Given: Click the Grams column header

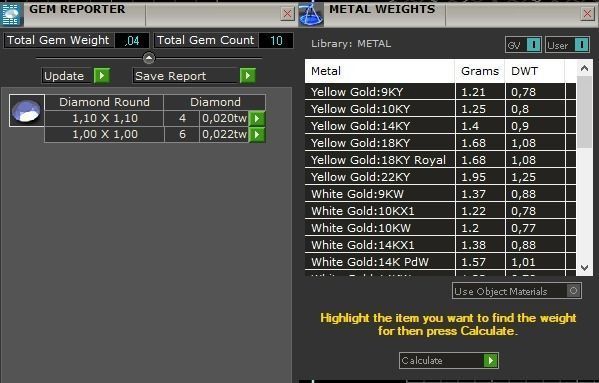Looking at the screenshot, I should click(480, 71).
